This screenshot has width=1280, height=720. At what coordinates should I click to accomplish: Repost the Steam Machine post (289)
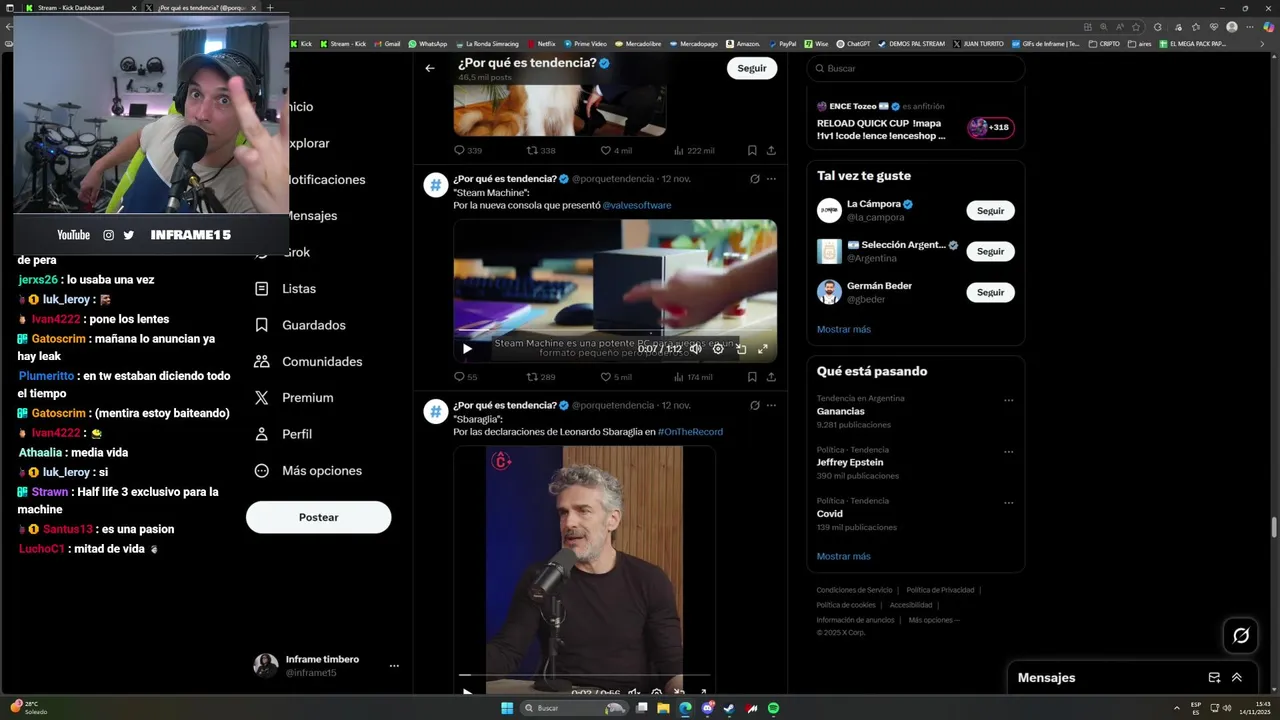[541, 377]
